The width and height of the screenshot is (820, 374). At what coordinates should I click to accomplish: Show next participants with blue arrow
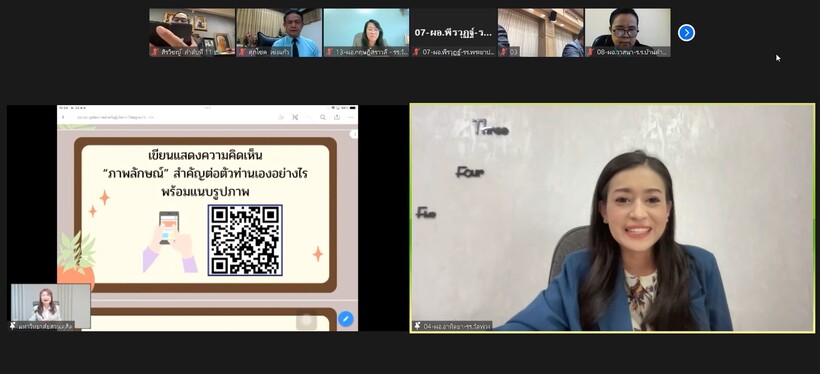tap(686, 33)
